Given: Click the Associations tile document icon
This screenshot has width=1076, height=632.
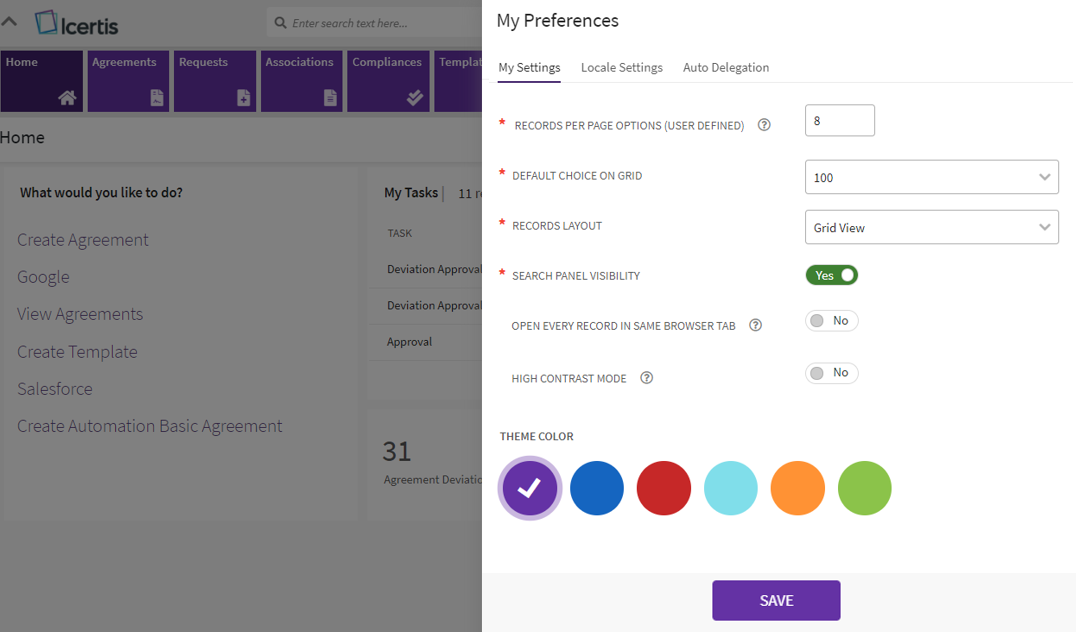Looking at the screenshot, I should point(330,97).
